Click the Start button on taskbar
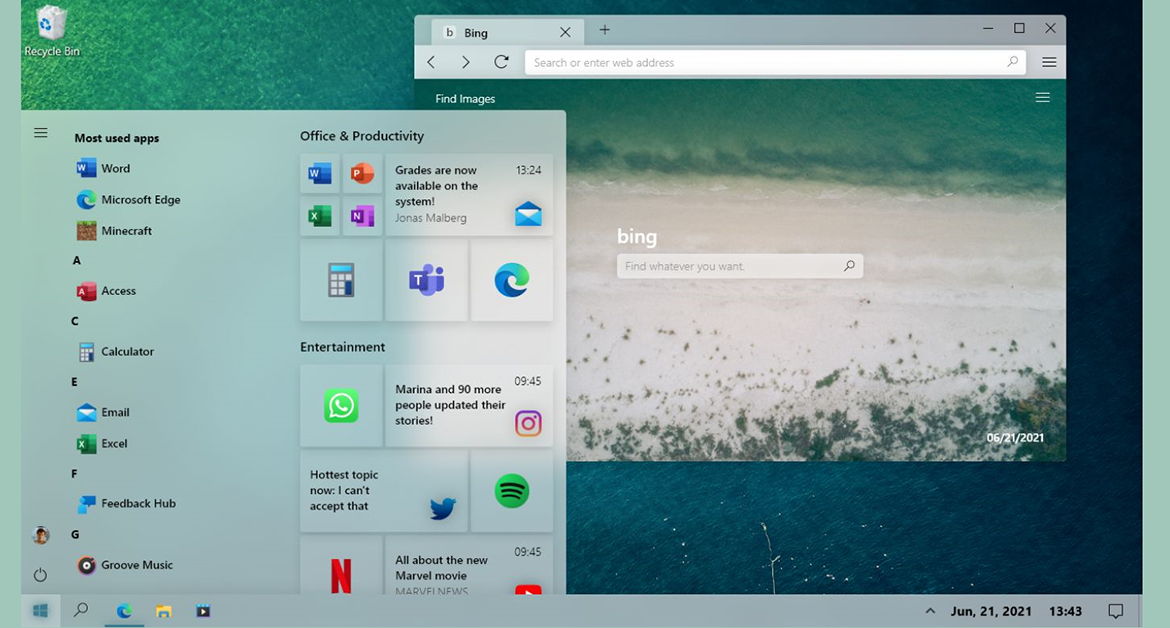This screenshot has height=628, width=1170. (x=41, y=611)
